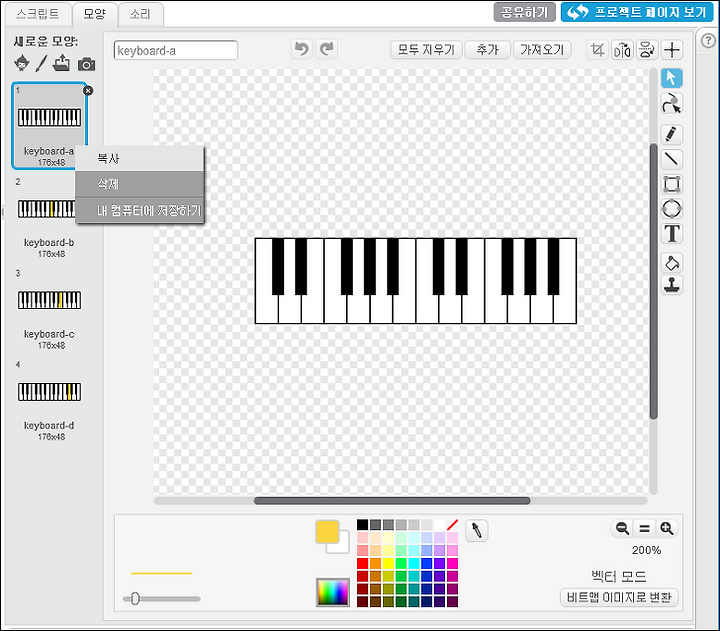Choose costume from library icon
The width and height of the screenshot is (720, 631).
click(x=22, y=63)
